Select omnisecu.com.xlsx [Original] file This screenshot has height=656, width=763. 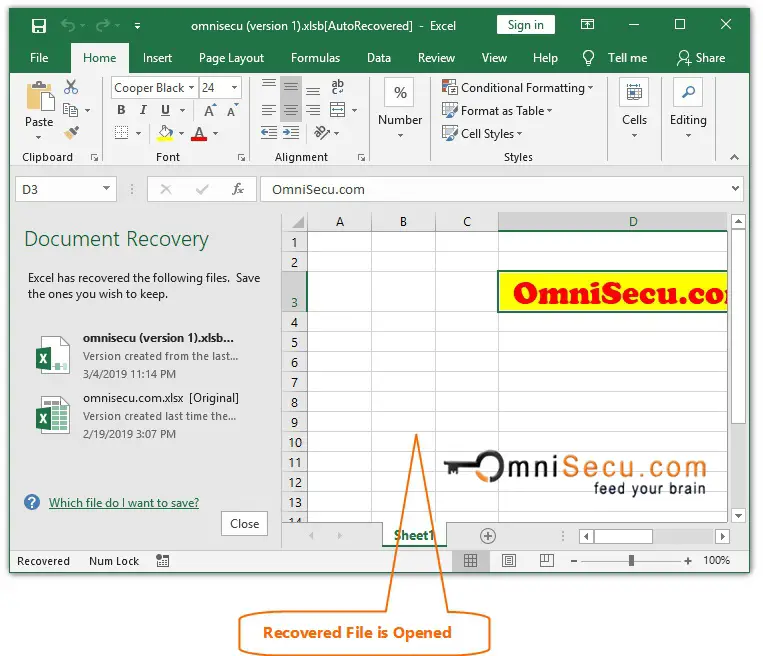(139, 416)
